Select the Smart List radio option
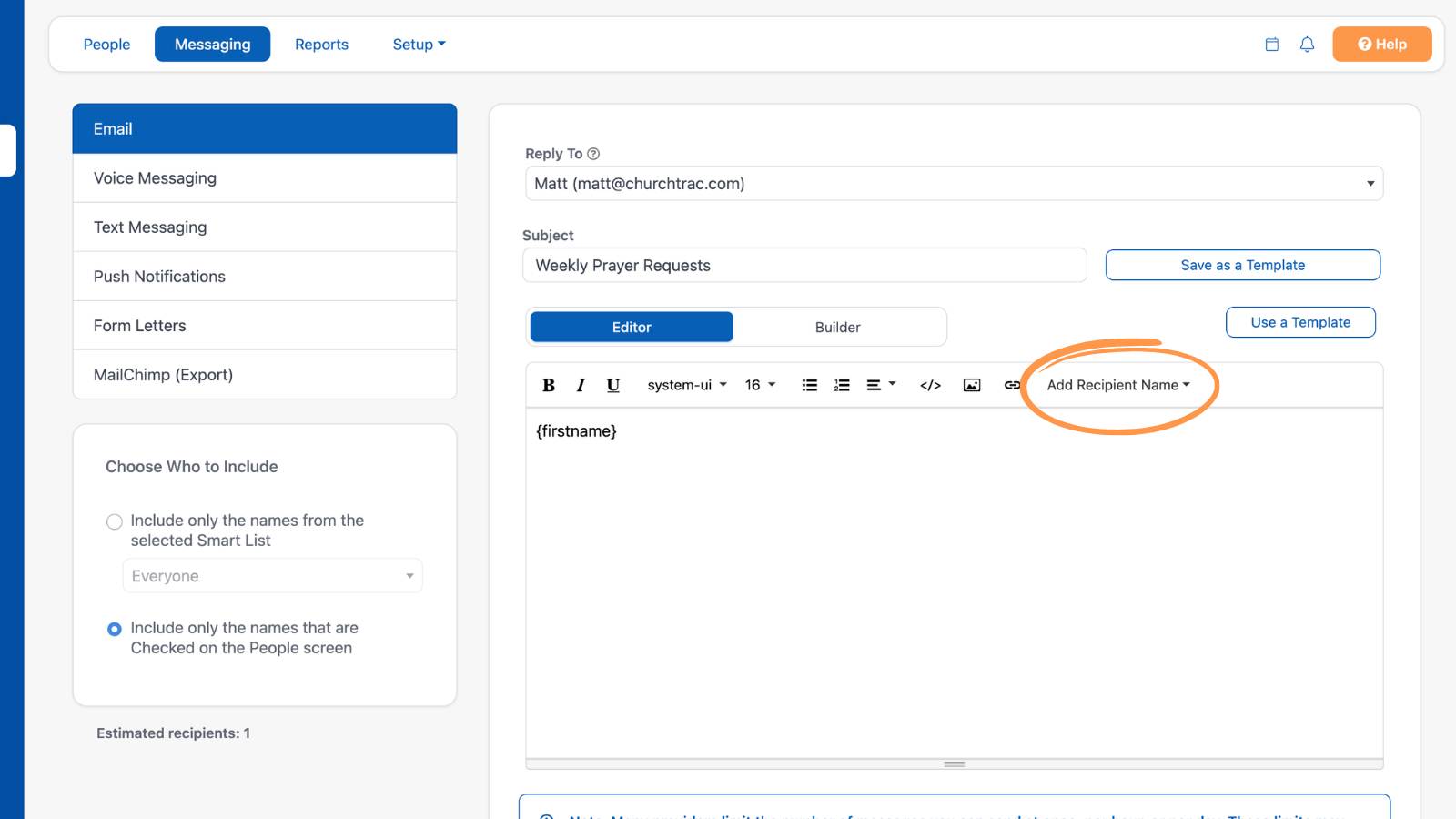The height and width of the screenshot is (819, 1456). [115, 521]
